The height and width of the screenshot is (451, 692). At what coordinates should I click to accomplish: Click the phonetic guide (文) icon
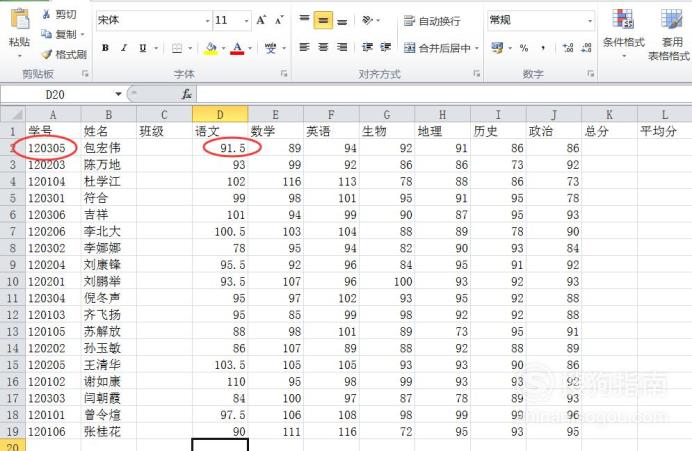pyautogui.click(x=271, y=48)
